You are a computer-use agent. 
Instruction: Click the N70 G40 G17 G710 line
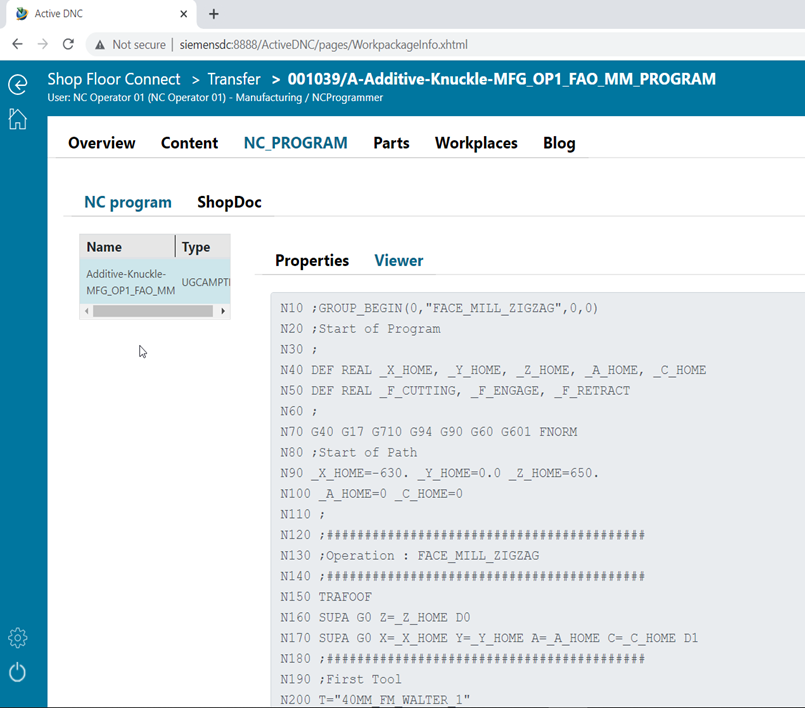pyautogui.click(x=428, y=432)
